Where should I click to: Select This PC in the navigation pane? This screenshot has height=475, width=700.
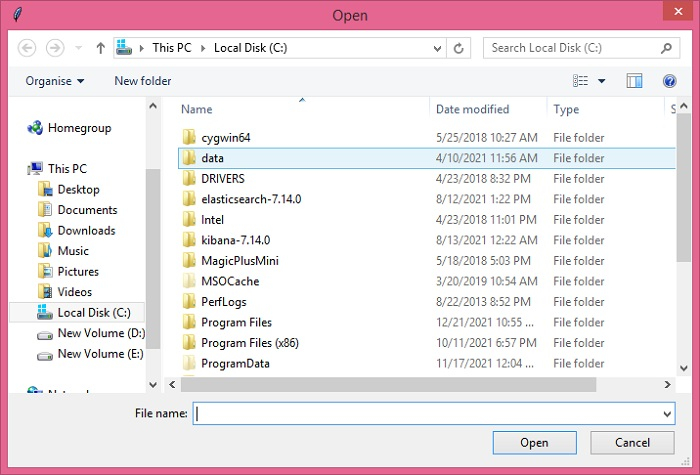[x=57, y=169]
